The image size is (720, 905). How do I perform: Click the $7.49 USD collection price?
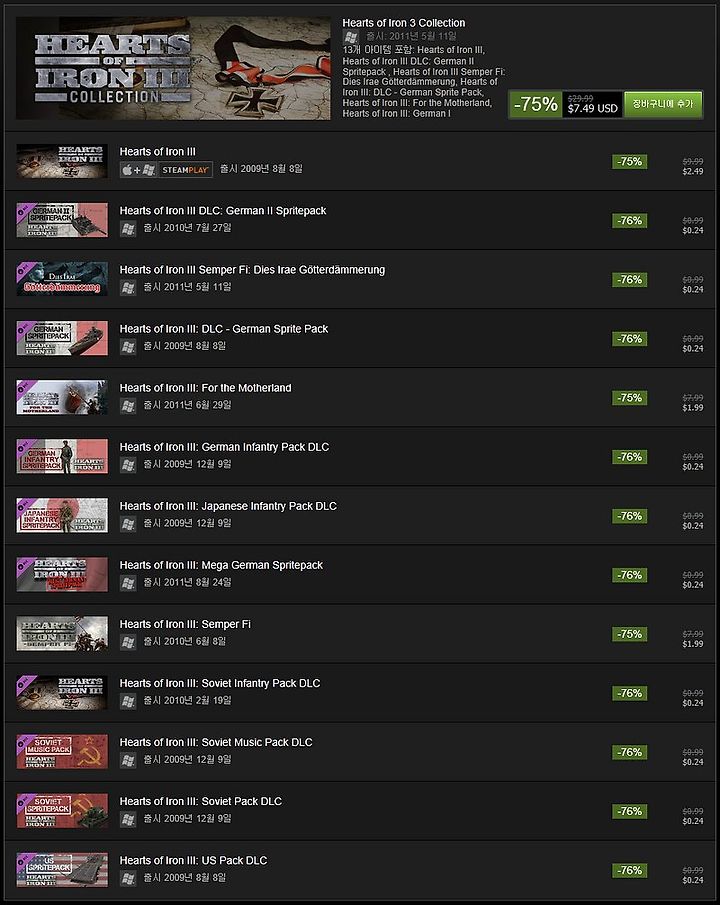(x=592, y=108)
